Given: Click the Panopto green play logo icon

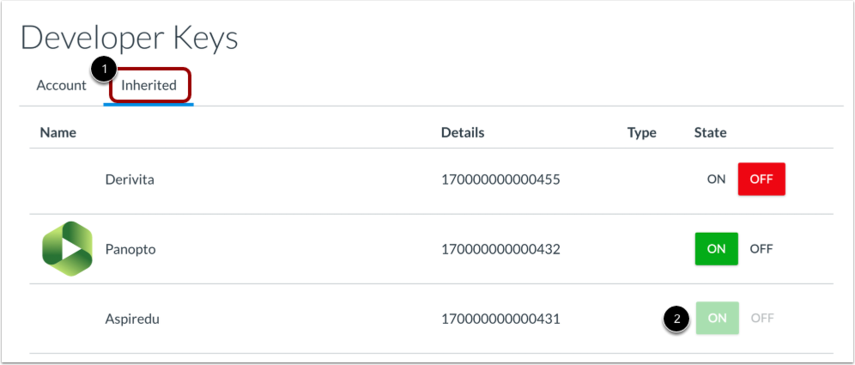Looking at the screenshot, I should pyautogui.click(x=67, y=249).
